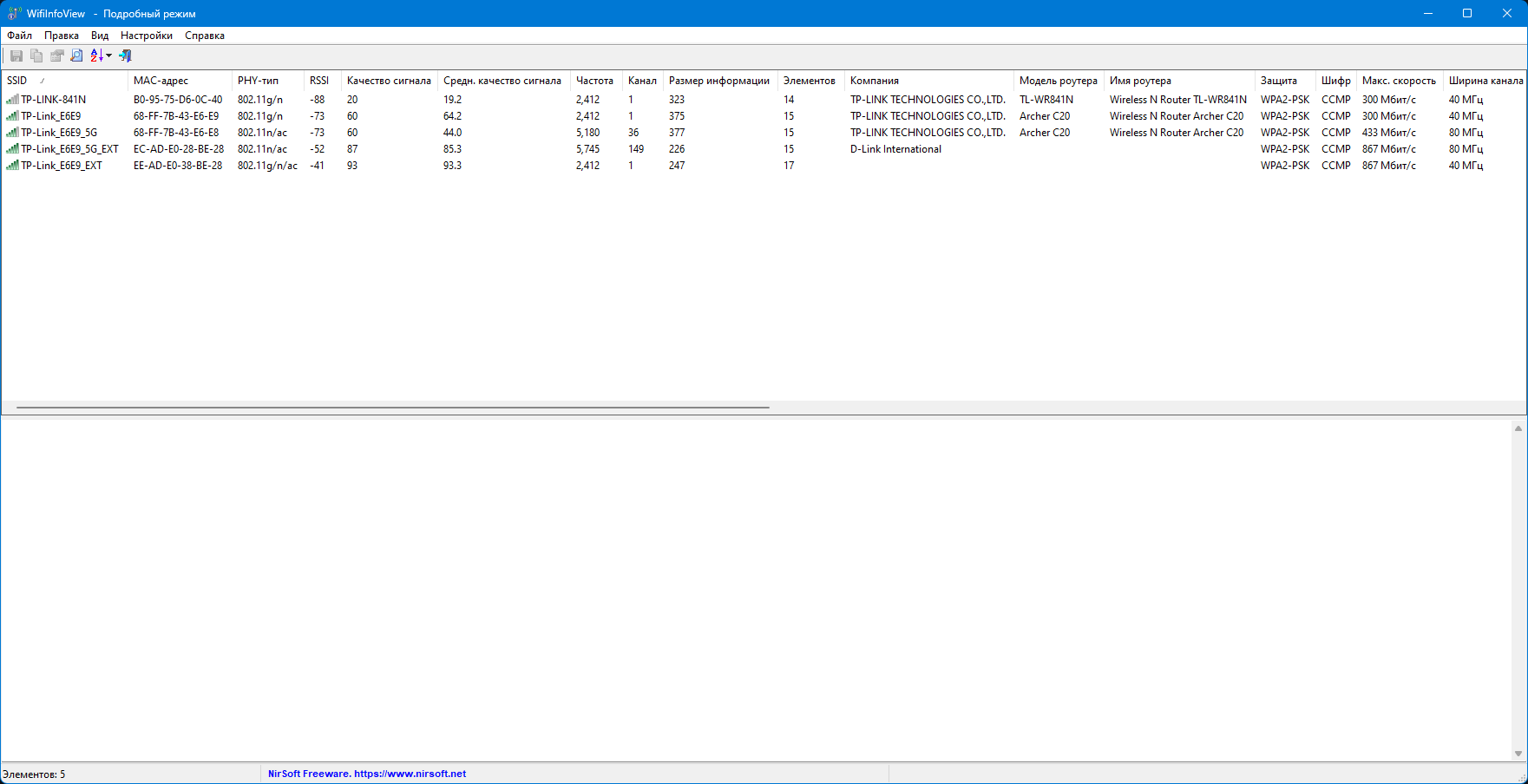Image resolution: width=1528 pixels, height=784 pixels.
Task: Click the horizontal scrollbar of the network list
Action: [392, 407]
